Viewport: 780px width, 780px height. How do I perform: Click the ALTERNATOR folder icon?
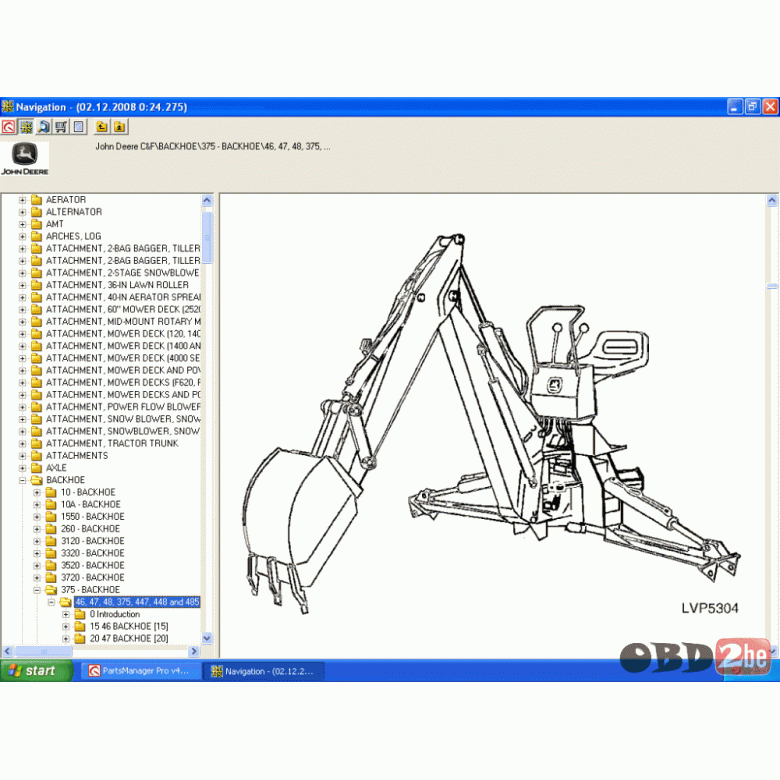(x=36, y=212)
